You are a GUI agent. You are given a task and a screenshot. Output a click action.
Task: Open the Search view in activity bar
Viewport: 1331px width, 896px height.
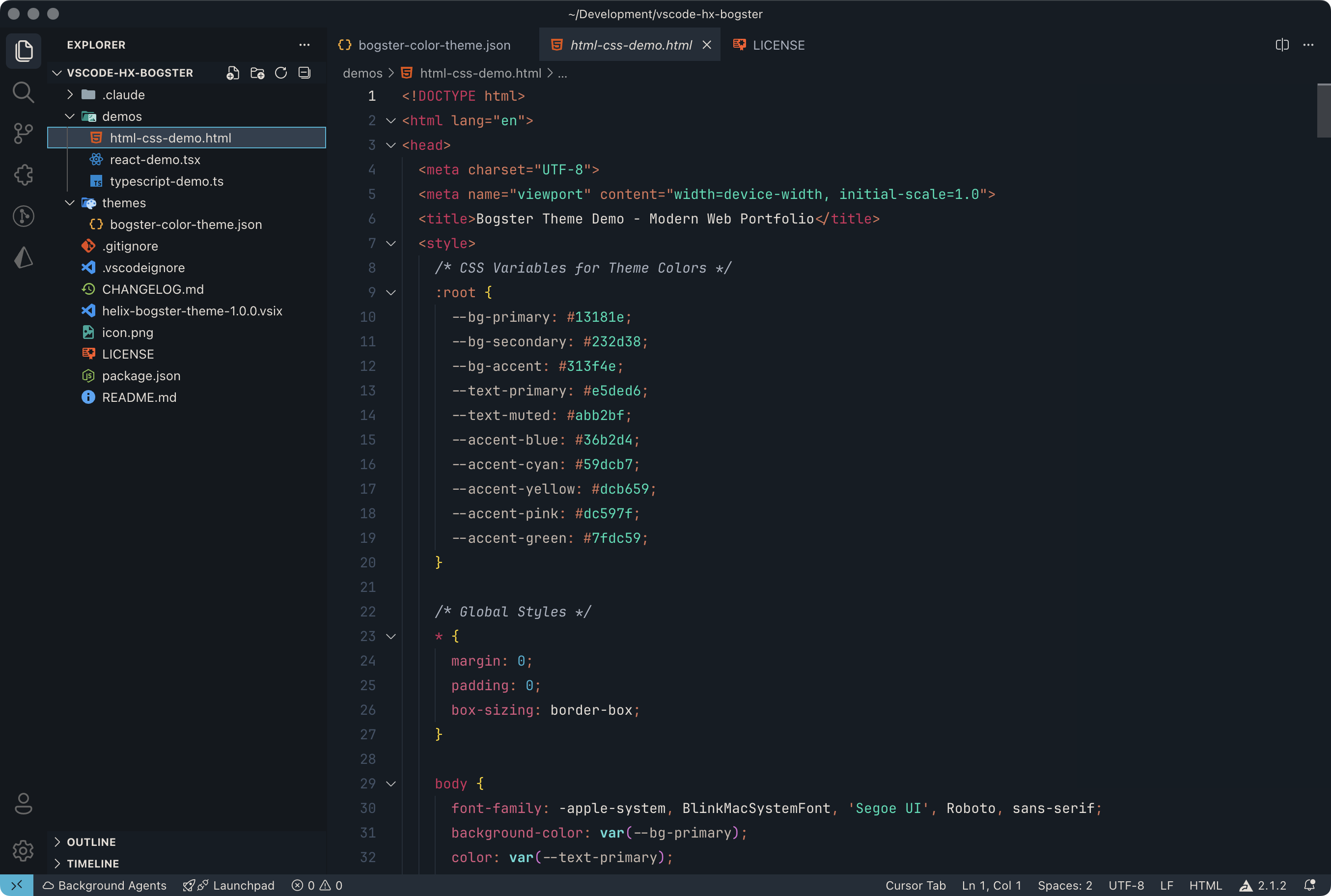click(x=23, y=92)
